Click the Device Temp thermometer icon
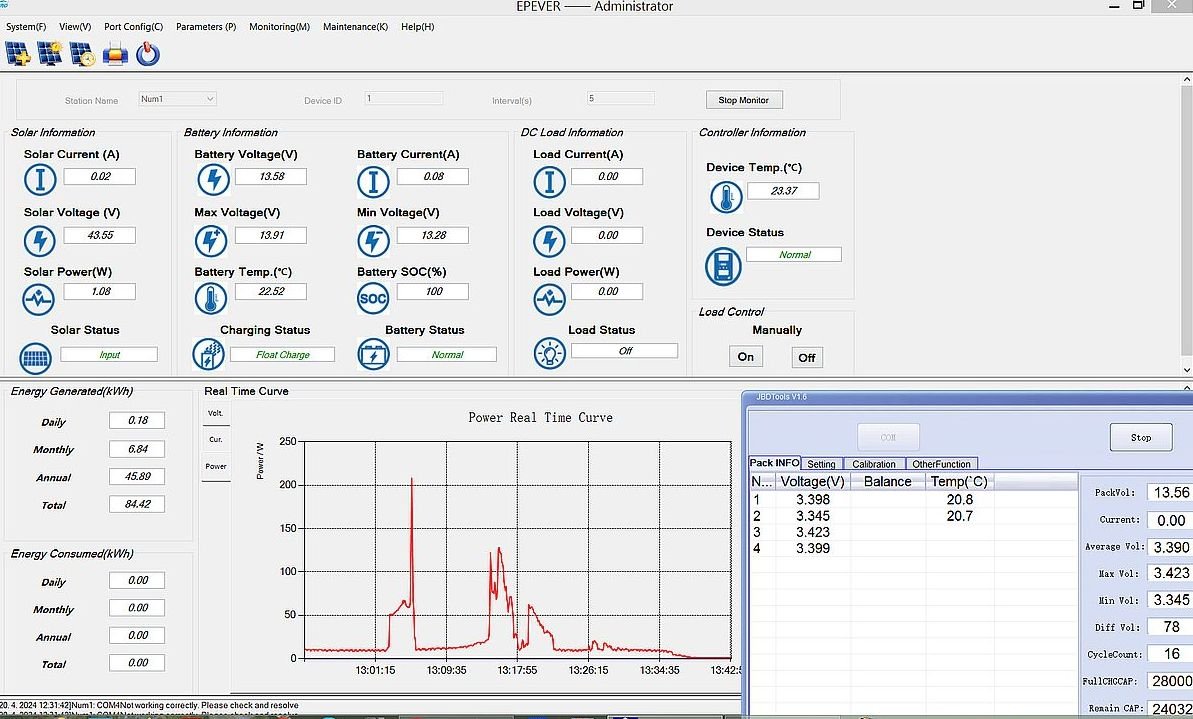Image resolution: width=1193 pixels, height=719 pixels. [726, 197]
